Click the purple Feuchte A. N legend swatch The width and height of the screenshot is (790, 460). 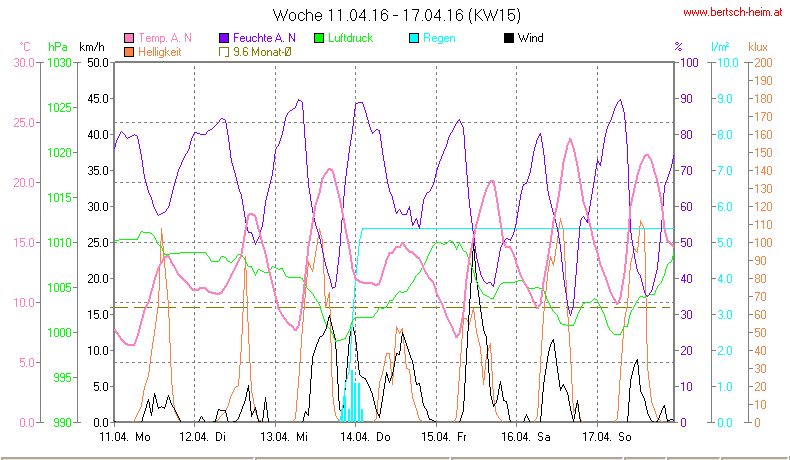[x=224, y=38]
